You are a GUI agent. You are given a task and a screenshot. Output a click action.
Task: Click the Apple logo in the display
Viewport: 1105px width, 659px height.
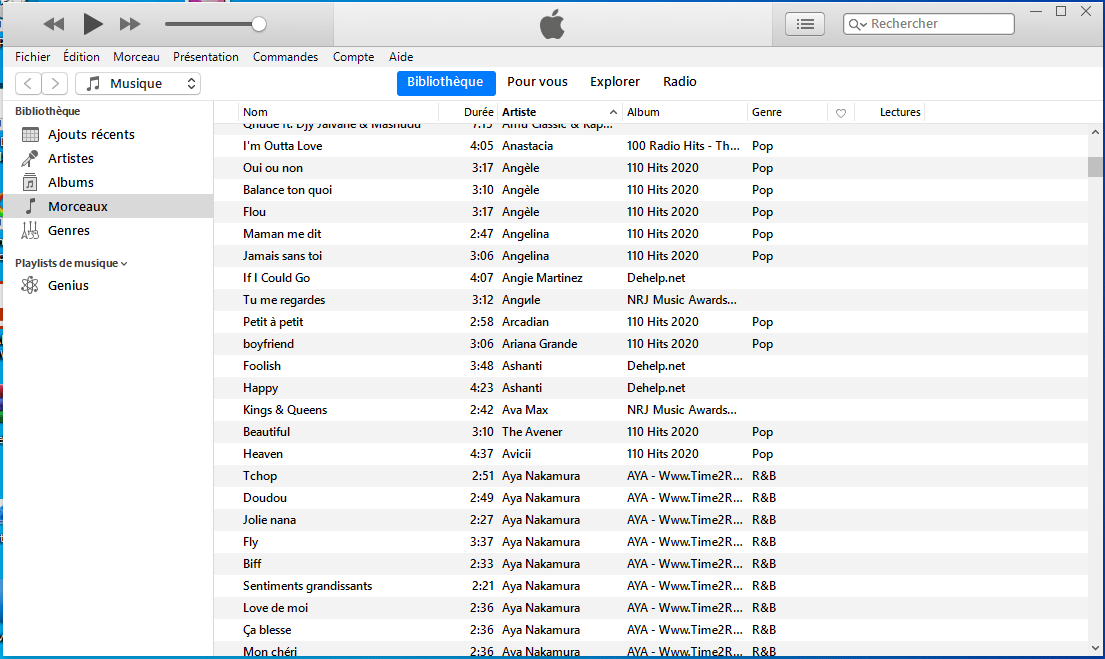[552, 25]
